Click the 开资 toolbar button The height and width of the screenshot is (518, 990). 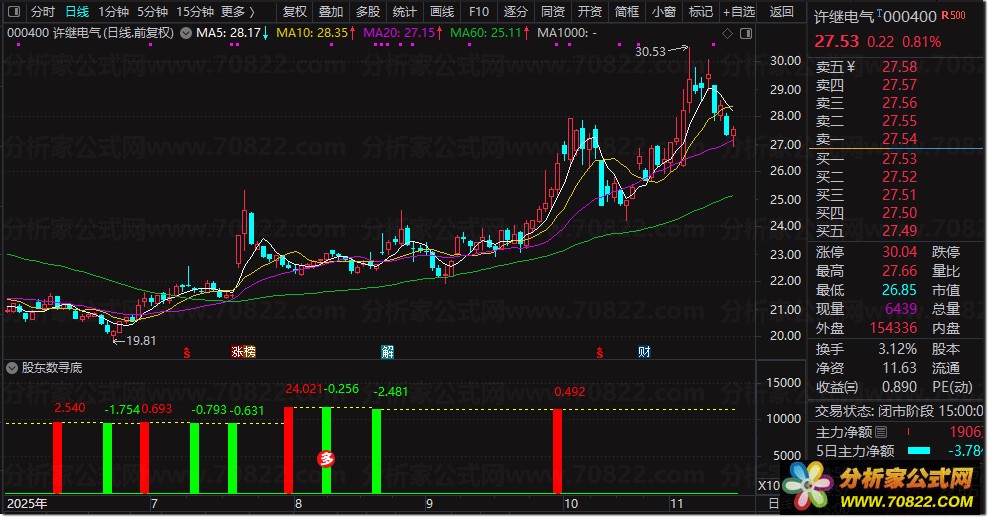click(x=590, y=11)
